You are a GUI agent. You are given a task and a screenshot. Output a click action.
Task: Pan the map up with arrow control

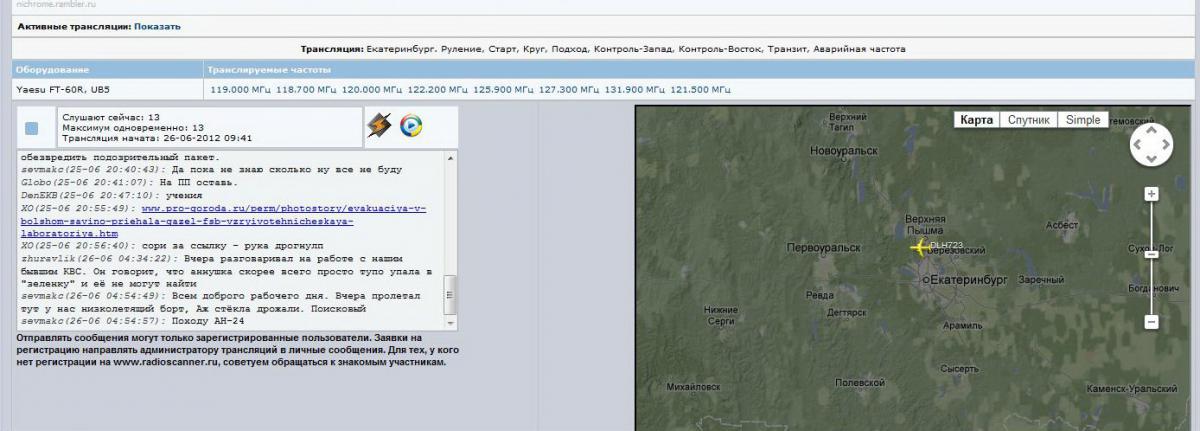point(1151,132)
